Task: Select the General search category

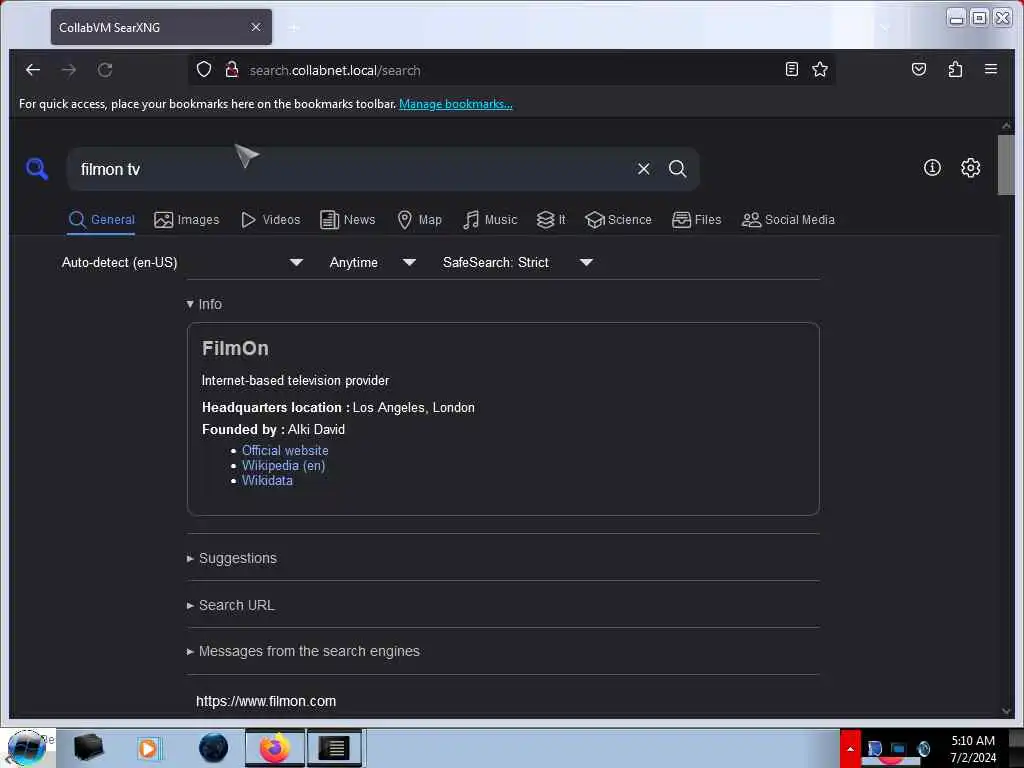Action: (102, 220)
